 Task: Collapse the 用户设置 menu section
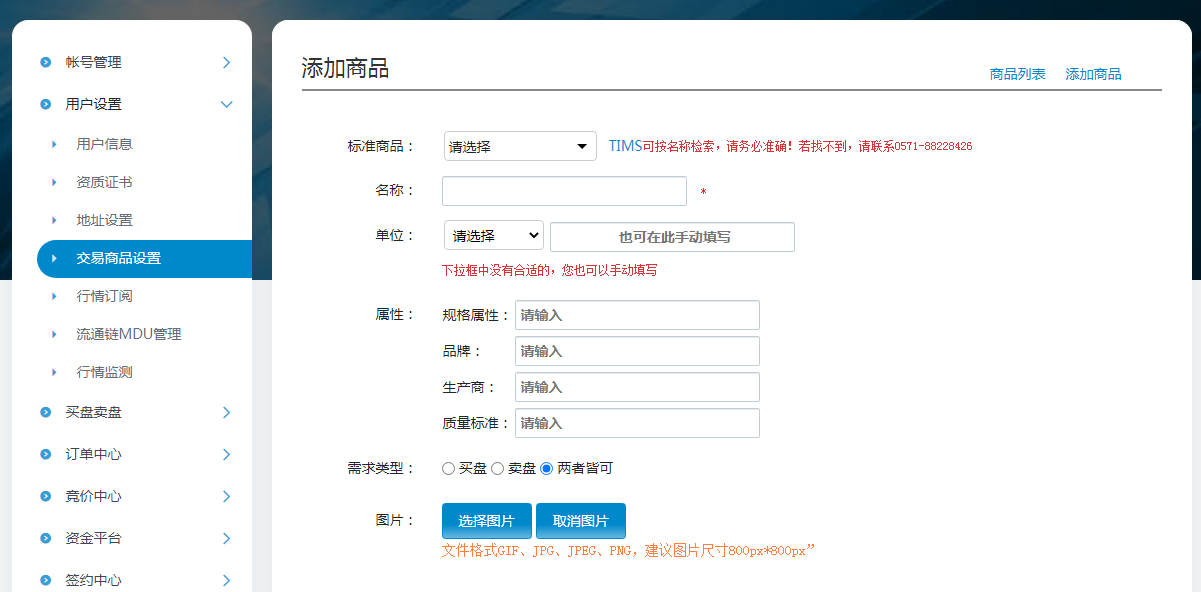(226, 104)
